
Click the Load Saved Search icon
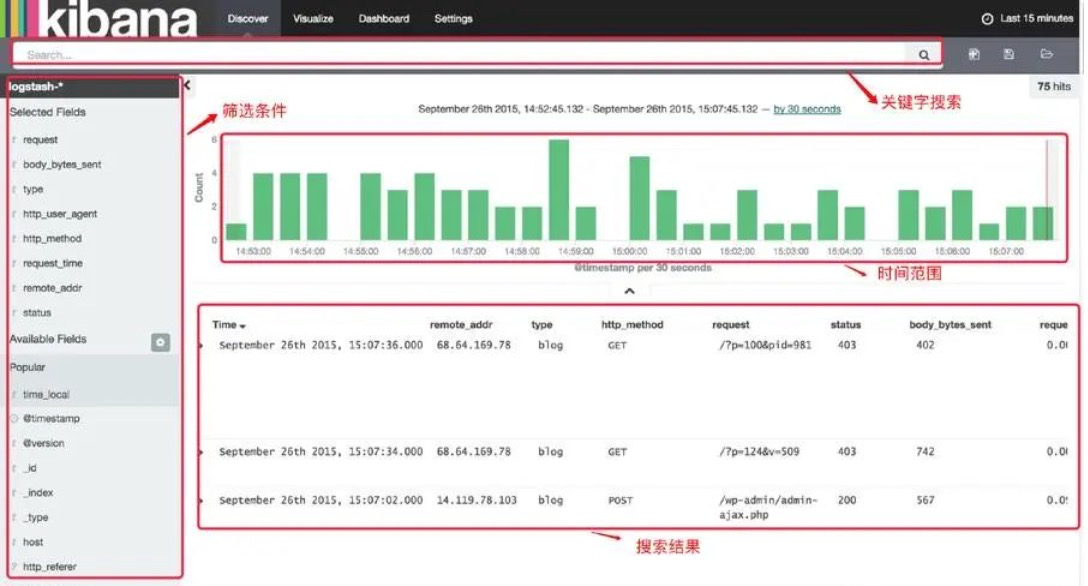1047,55
